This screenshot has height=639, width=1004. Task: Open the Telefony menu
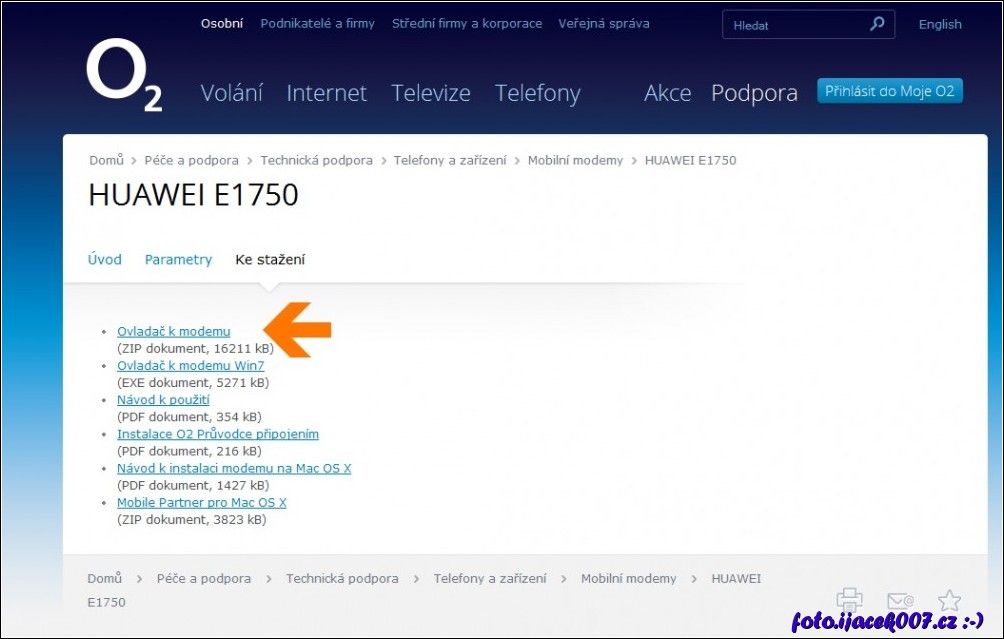click(x=537, y=92)
